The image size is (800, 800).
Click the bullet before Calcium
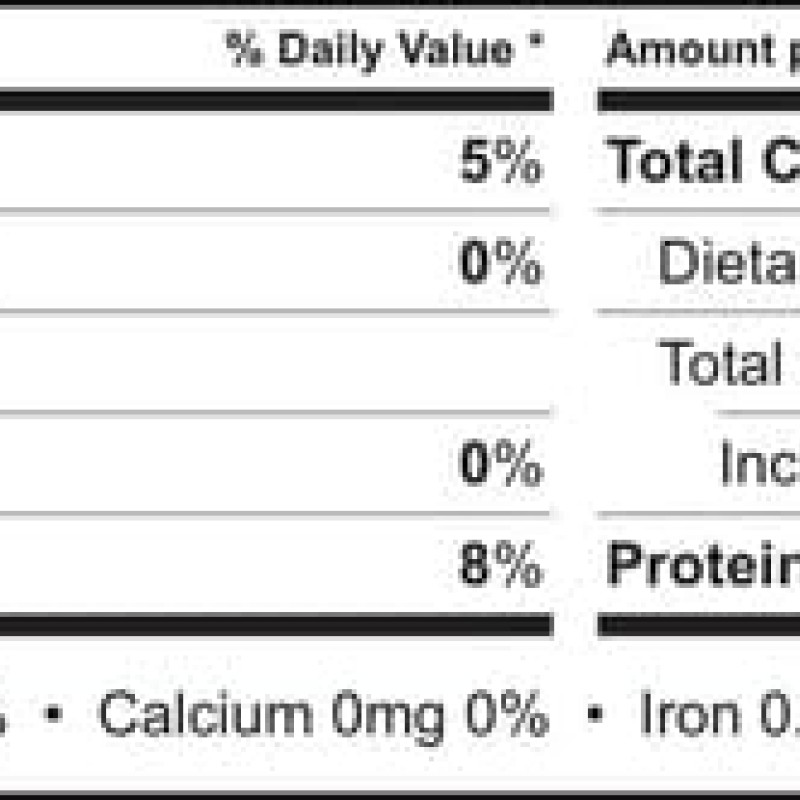click(x=53, y=716)
